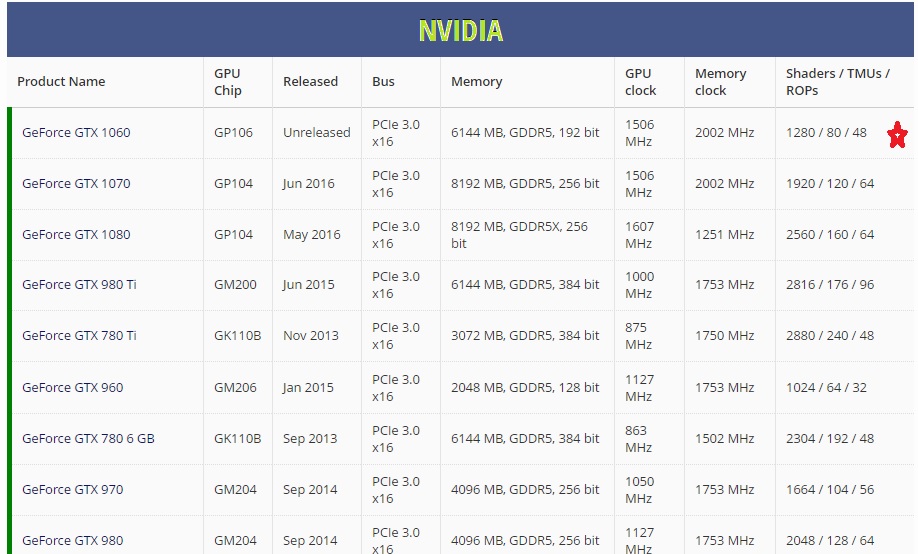Select the 2048 / 128 / 64 shaders cell

tap(830, 541)
